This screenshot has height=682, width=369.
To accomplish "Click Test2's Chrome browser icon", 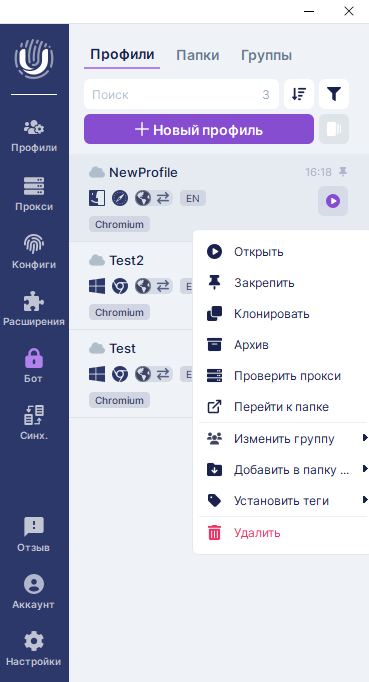I will [x=120, y=286].
